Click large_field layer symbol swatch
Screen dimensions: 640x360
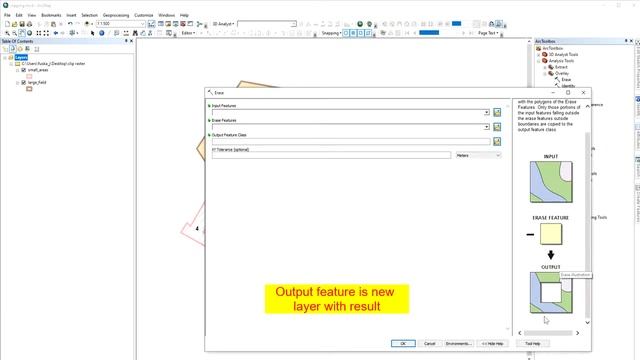point(29,89)
